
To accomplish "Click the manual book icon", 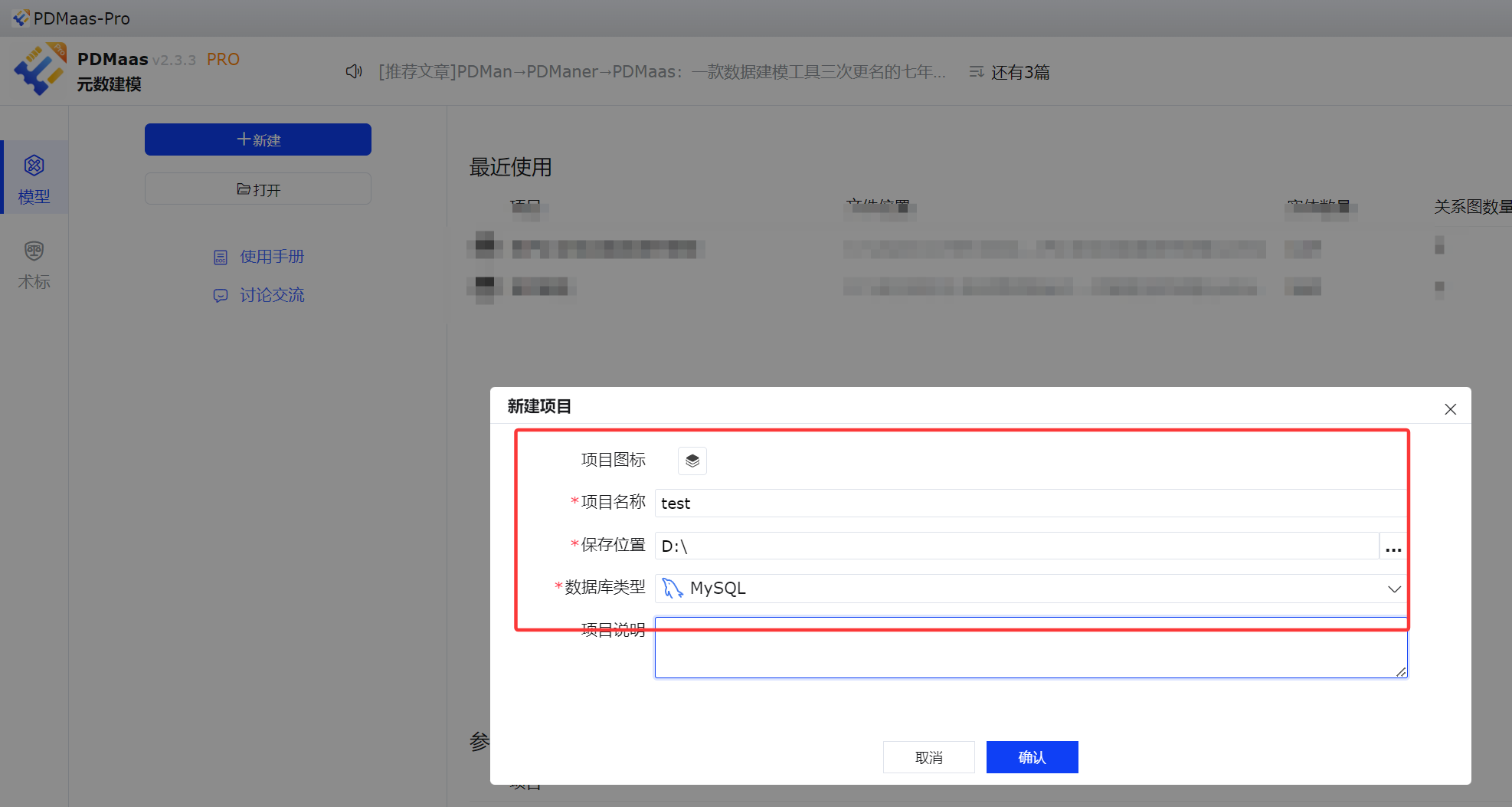I will coord(221,258).
